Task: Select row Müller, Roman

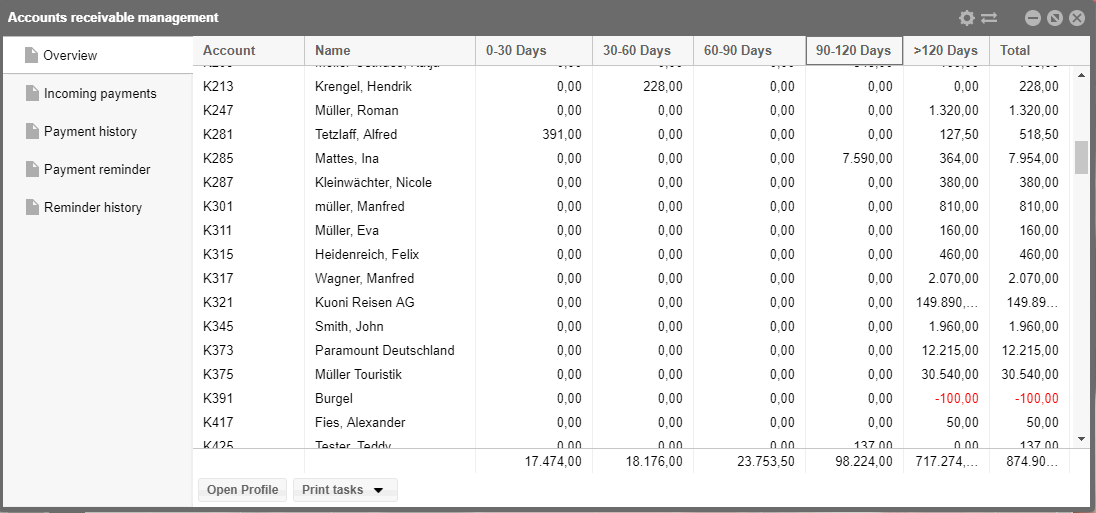Action: (x=631, y=110)
